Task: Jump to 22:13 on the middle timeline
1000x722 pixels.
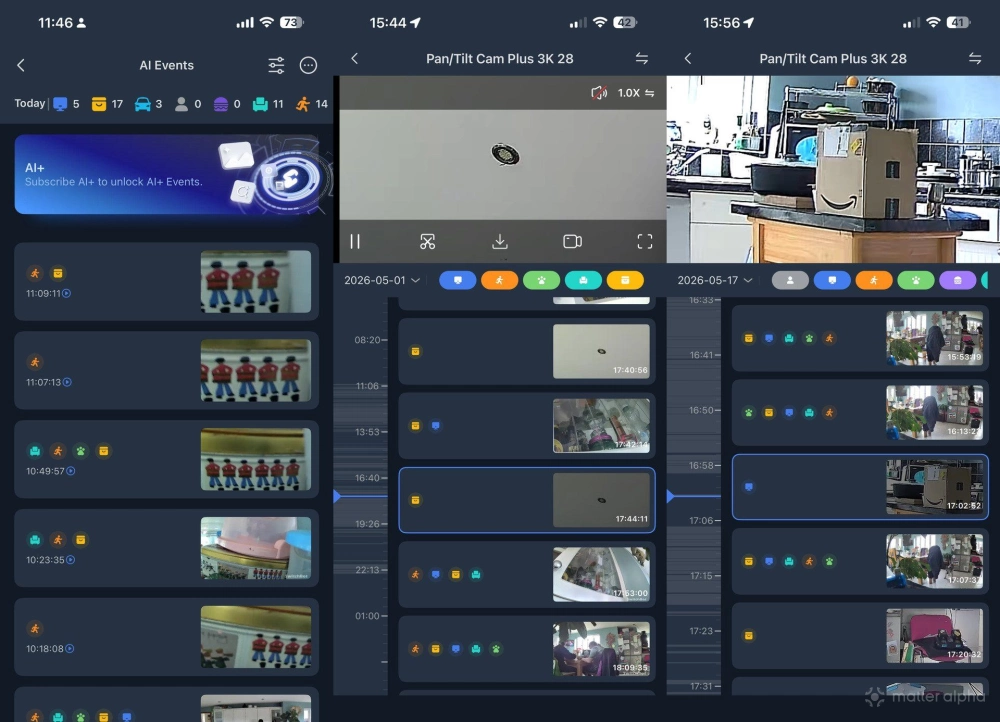Action: point(367,570)
